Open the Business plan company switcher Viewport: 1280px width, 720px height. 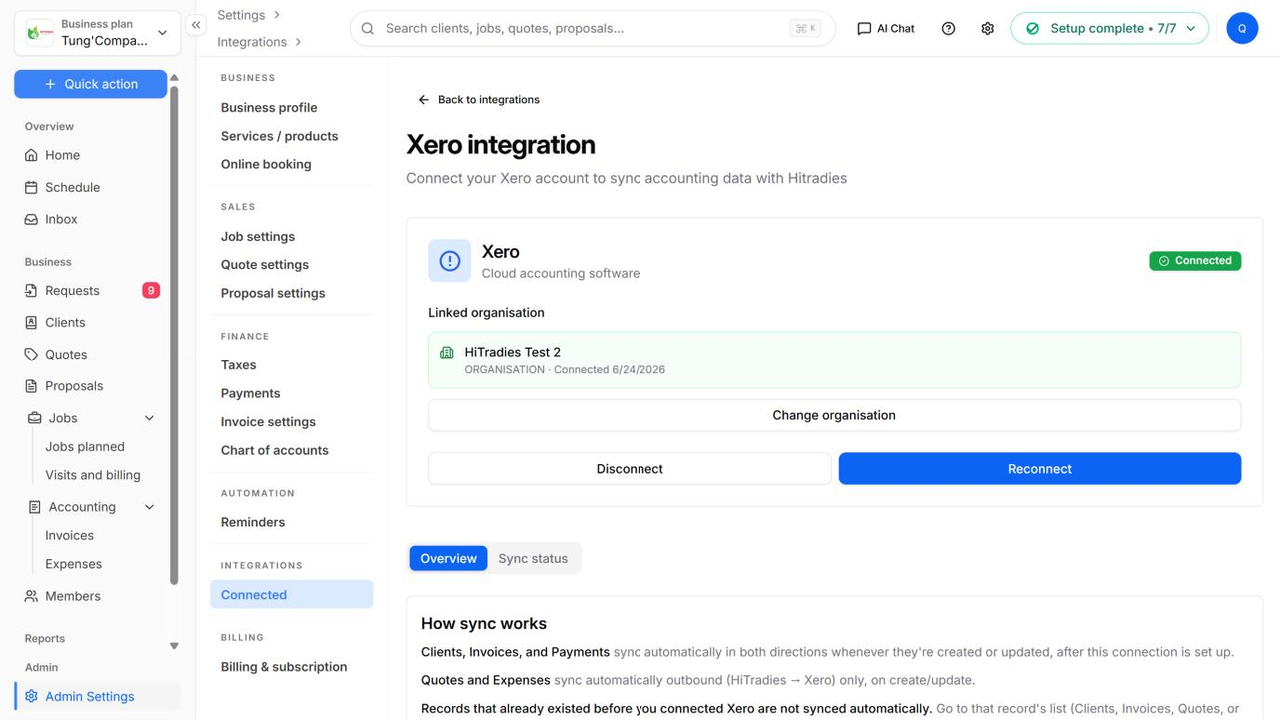tap(97, 33)
